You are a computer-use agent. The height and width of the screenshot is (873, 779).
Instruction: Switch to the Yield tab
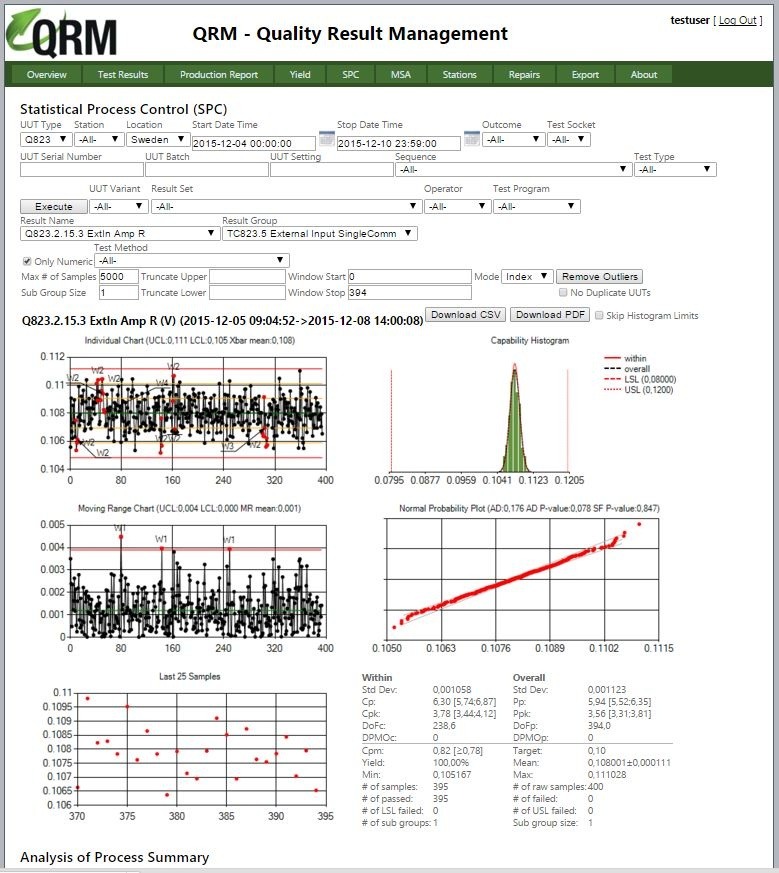coord(300,75)
